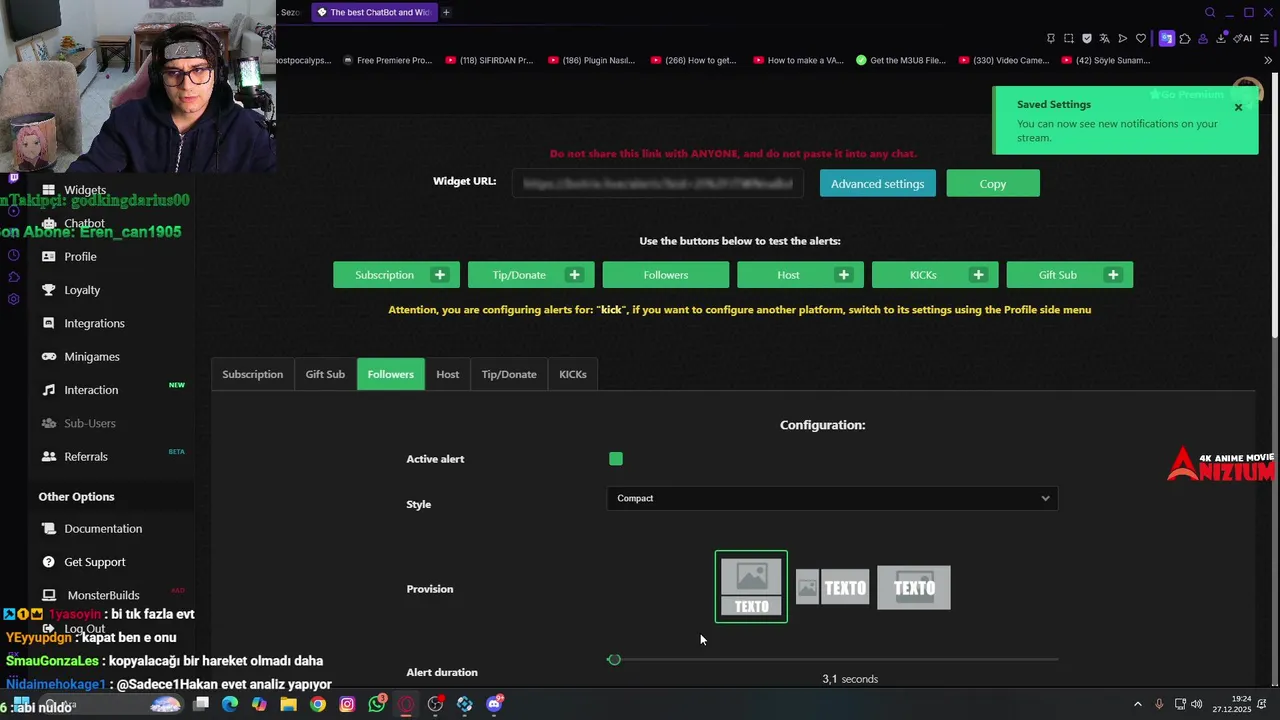
Task: Switch to the Gift Sub configuration tab
Action: (x=325, y=374)
